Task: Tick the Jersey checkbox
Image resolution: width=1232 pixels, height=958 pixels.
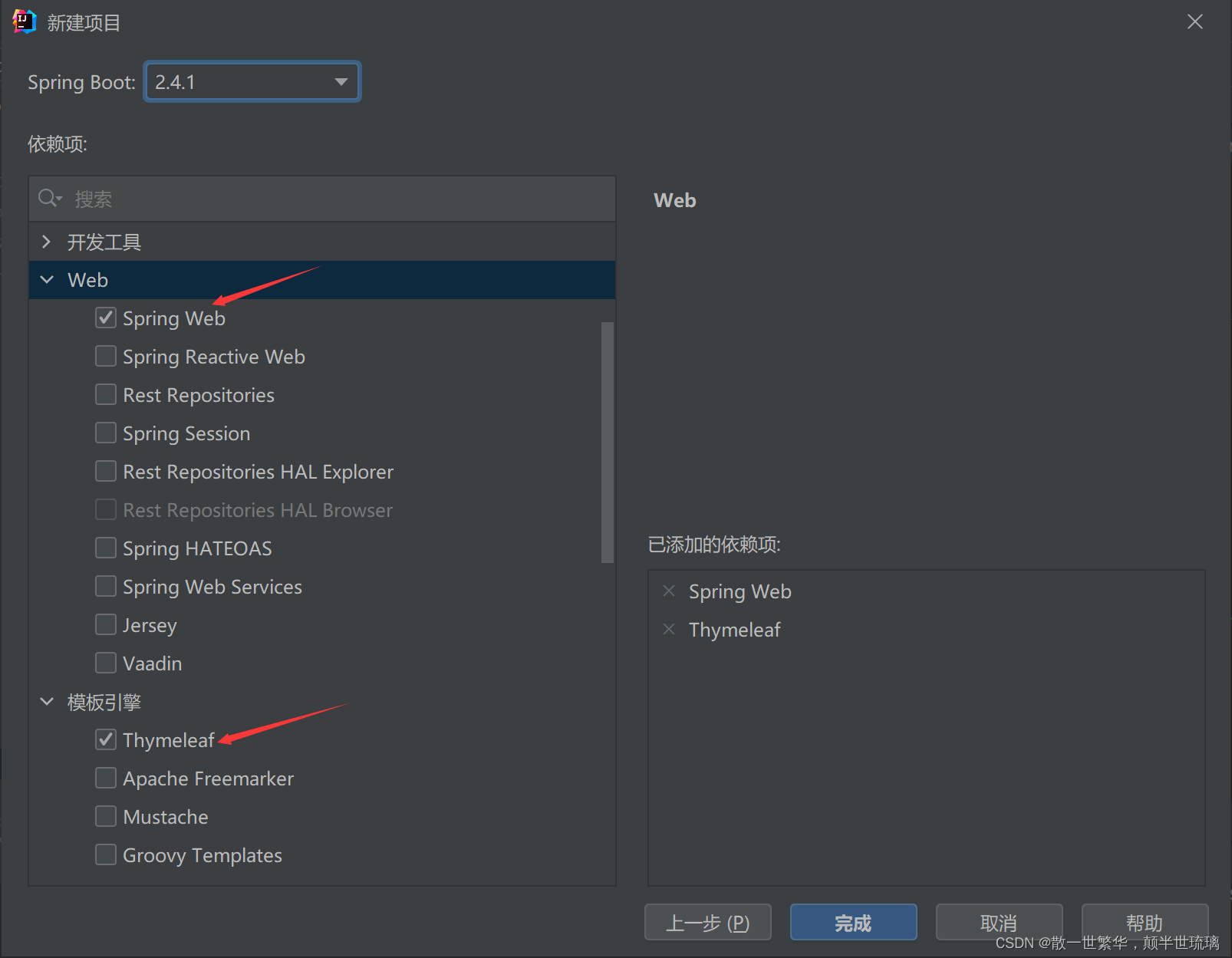Action: 106,624
